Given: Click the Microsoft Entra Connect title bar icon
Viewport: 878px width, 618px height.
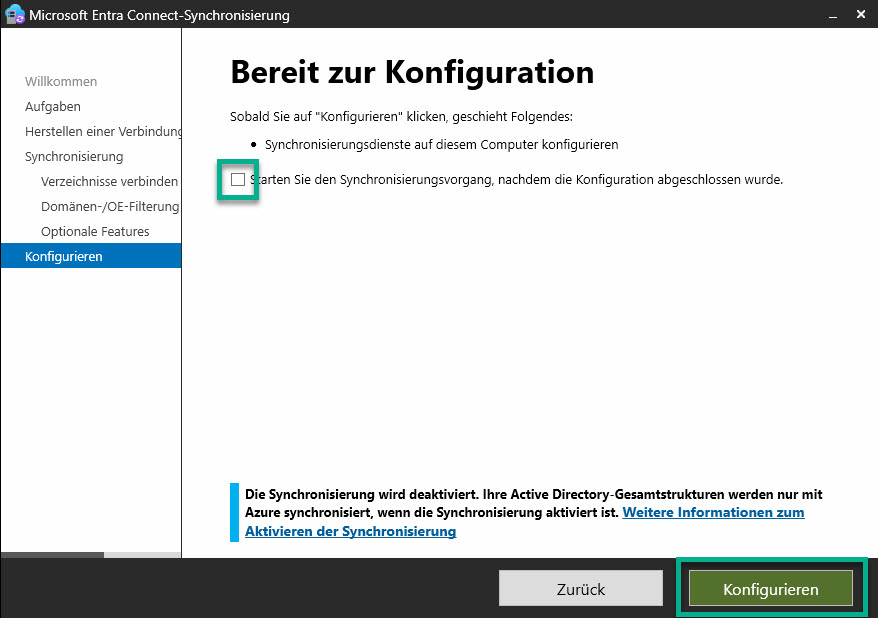Looking at the screenshot, I should [x=15, y=14].
